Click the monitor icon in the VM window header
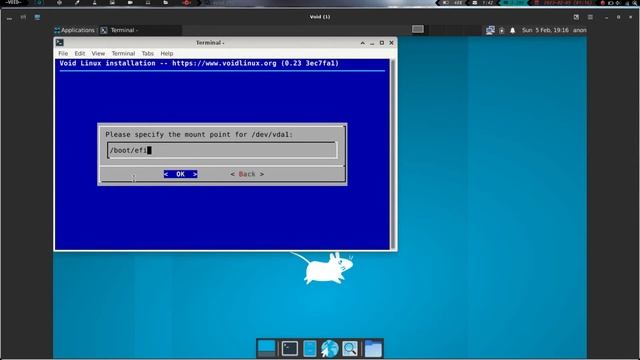640x360 pixels. 37,17
